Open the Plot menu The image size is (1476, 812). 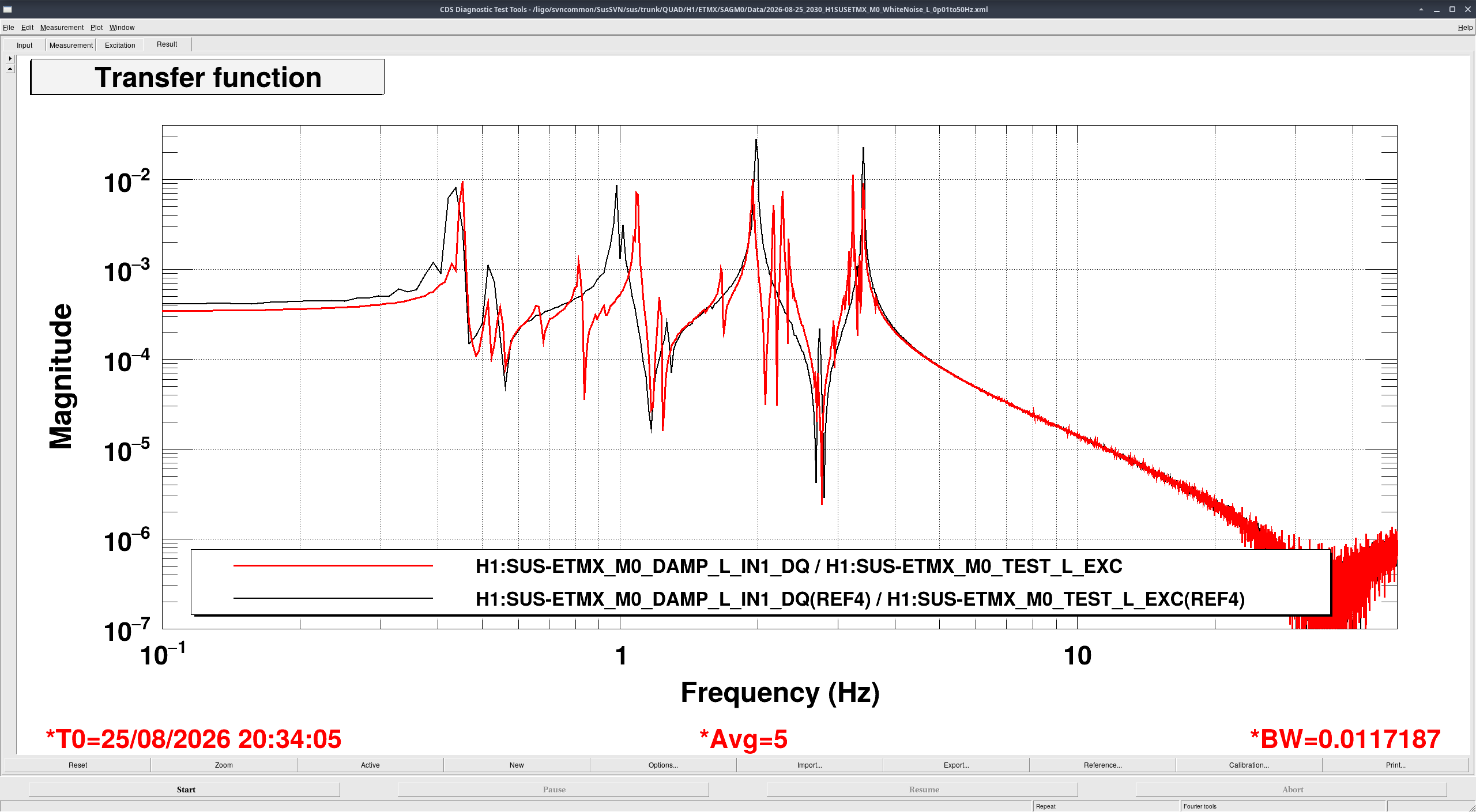[x=96, y=27]
